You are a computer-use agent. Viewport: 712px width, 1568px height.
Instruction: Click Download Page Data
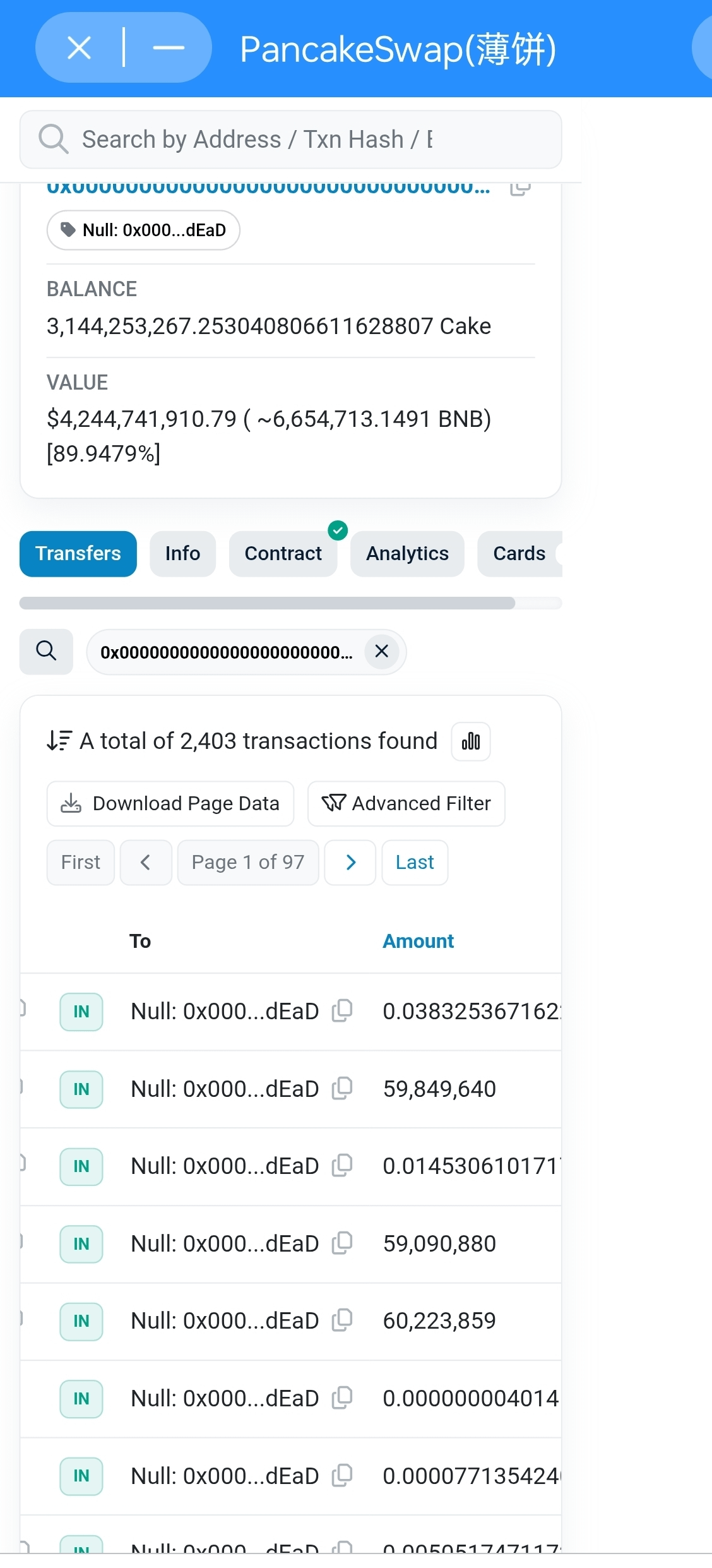(170, 803)
